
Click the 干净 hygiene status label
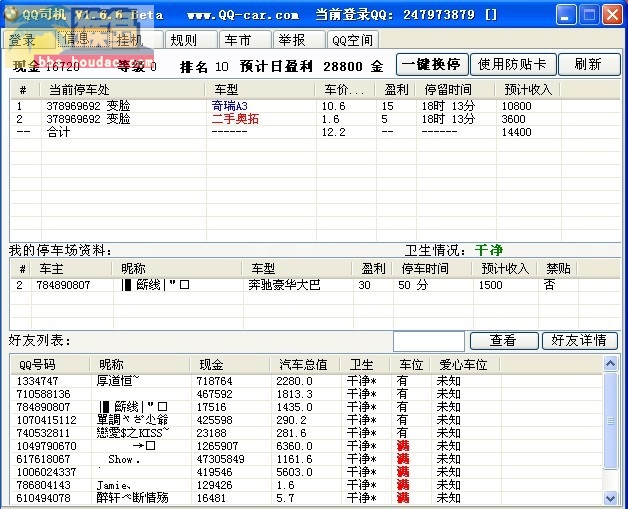(489, 251)
